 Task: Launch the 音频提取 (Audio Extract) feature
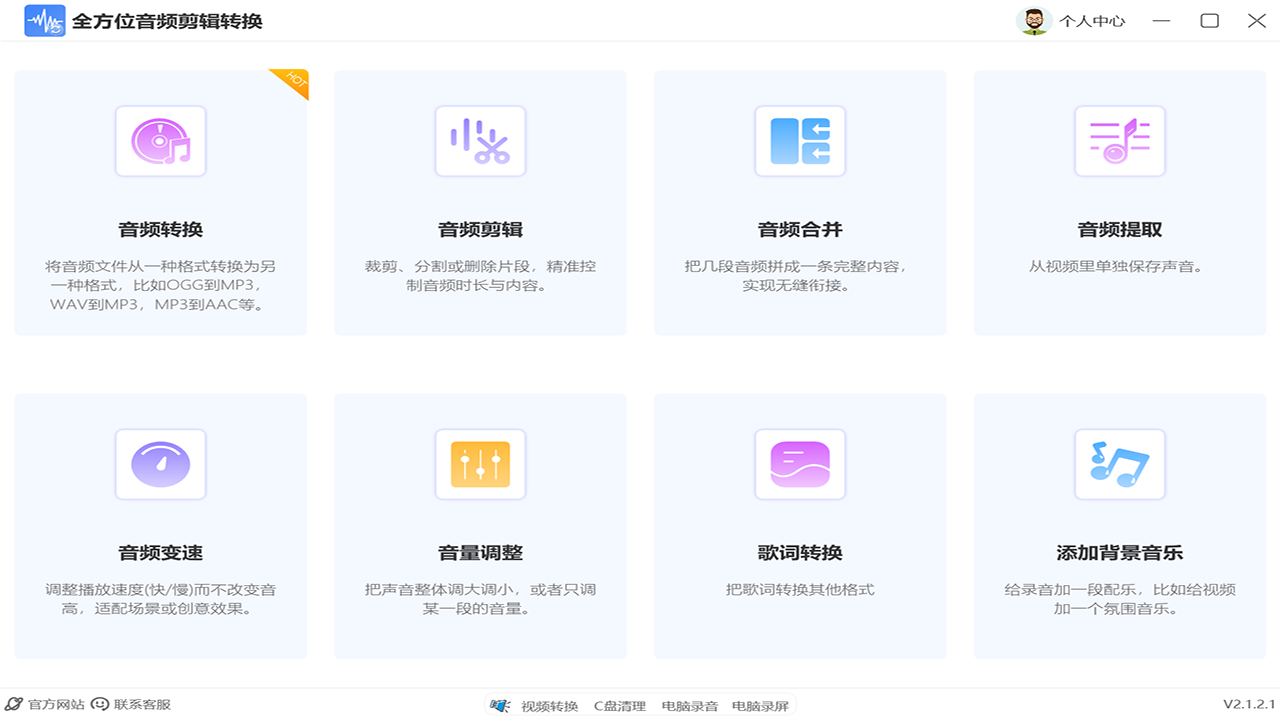(x=1119, y=202)
